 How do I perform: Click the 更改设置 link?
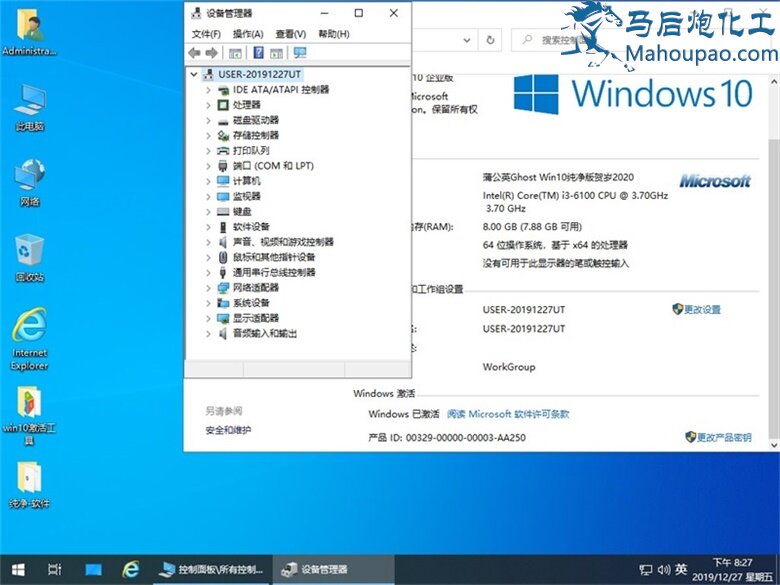pyautogui.click(x=702, y=310)
